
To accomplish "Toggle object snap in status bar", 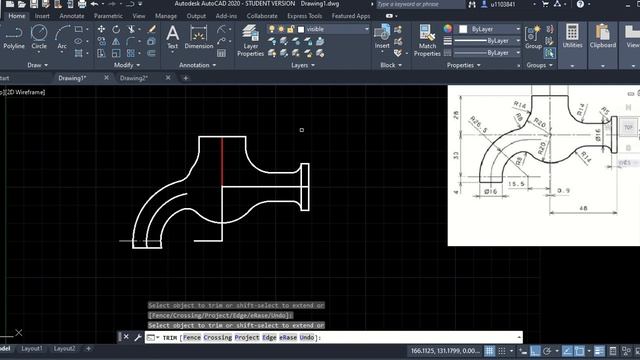I will click(x=579, y=351).
